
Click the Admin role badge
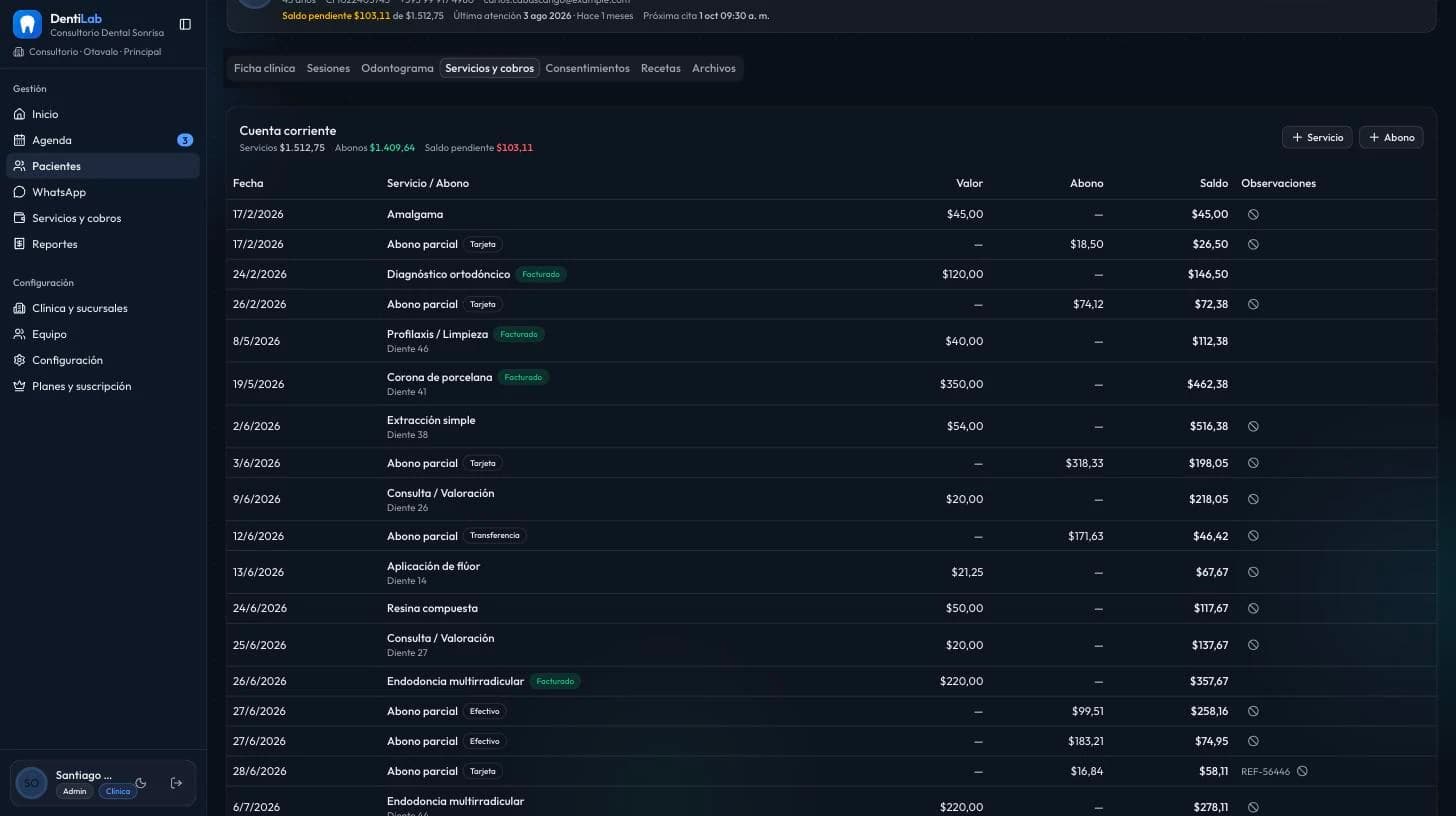coord(75,791)
